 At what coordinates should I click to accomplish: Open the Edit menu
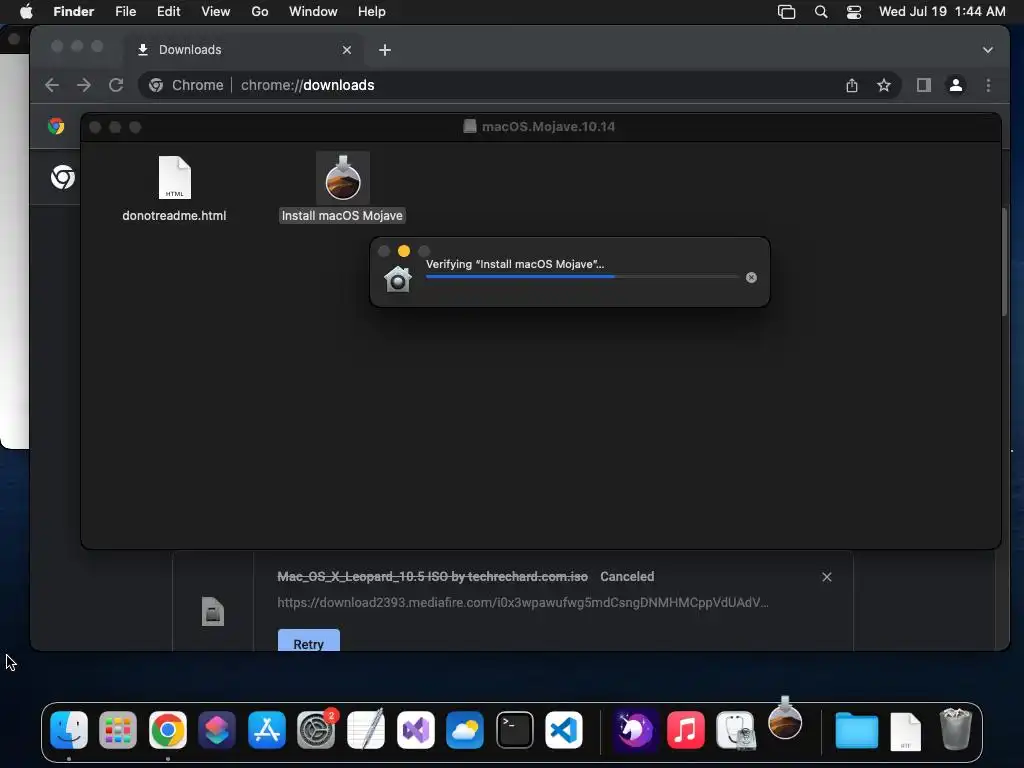click(168, 12)
